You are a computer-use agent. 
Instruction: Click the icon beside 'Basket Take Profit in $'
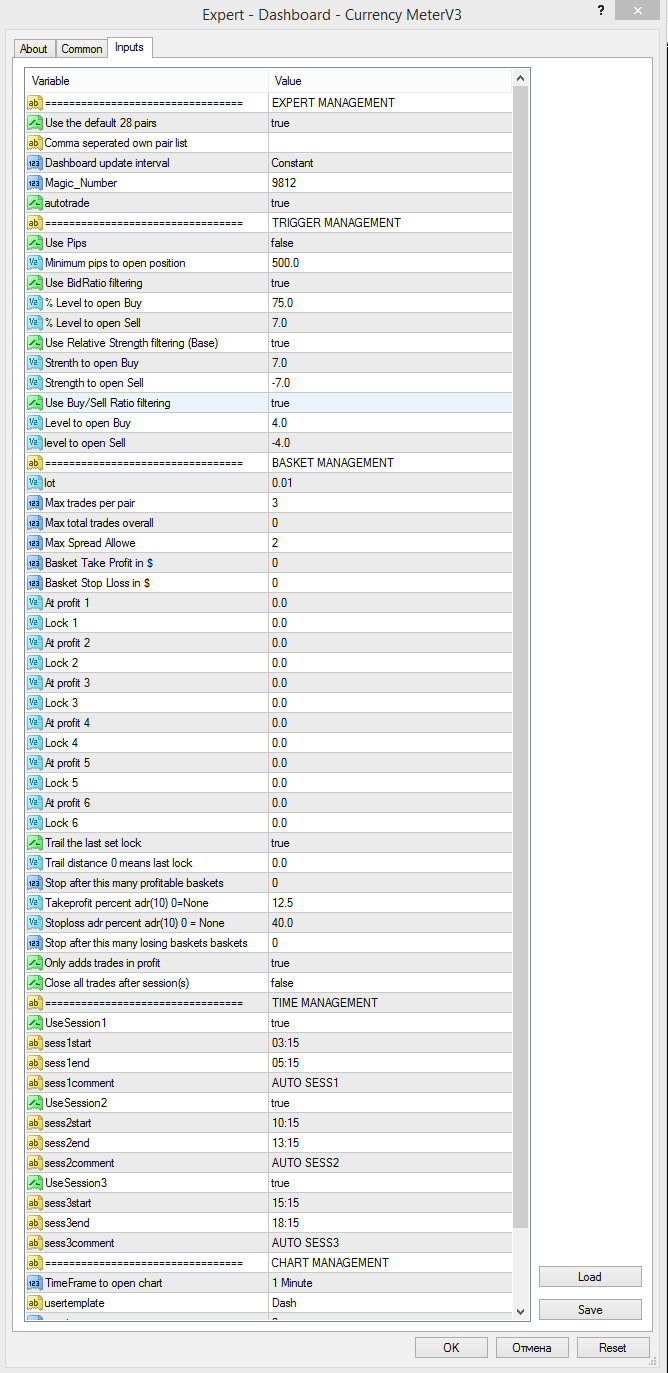(34, 563)
